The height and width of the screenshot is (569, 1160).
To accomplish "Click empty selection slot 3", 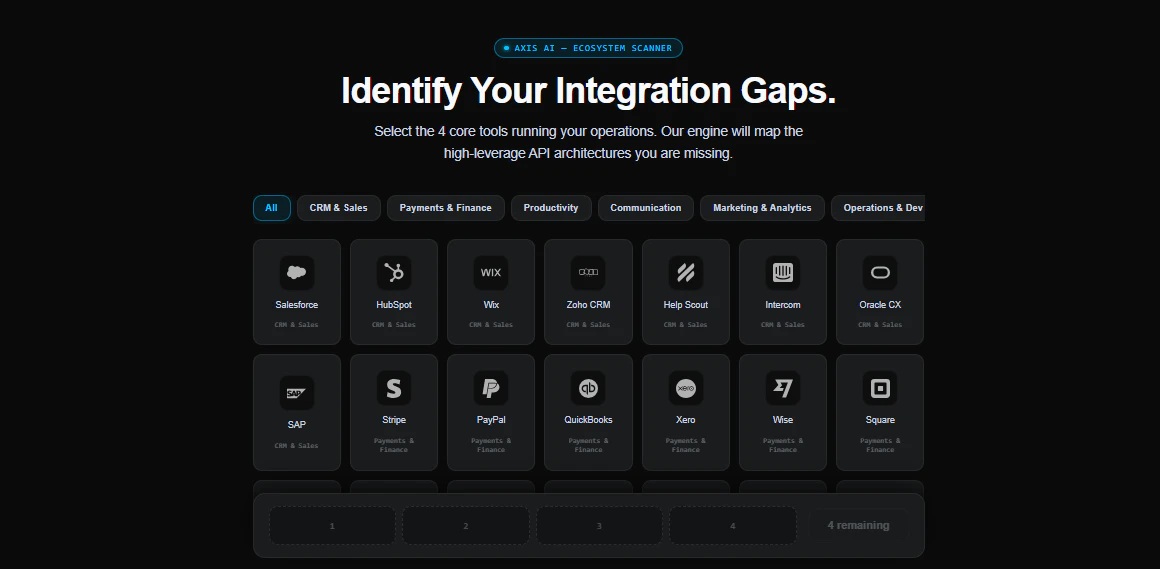I will coord(599,525).
